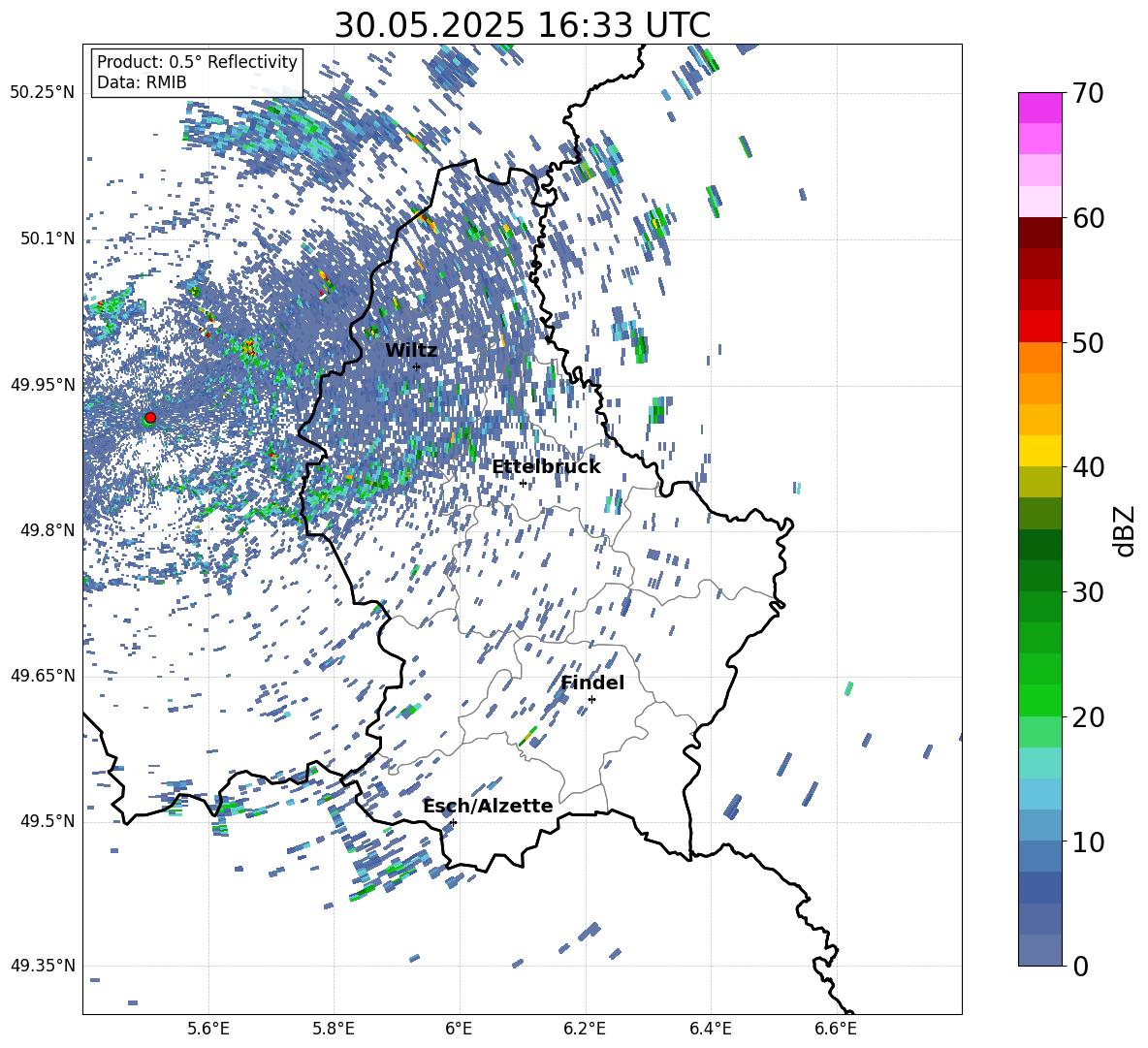Click the 6.4°E longitude label
The width and height of the screenshot is (1148, 1048).
(710, 1029)
